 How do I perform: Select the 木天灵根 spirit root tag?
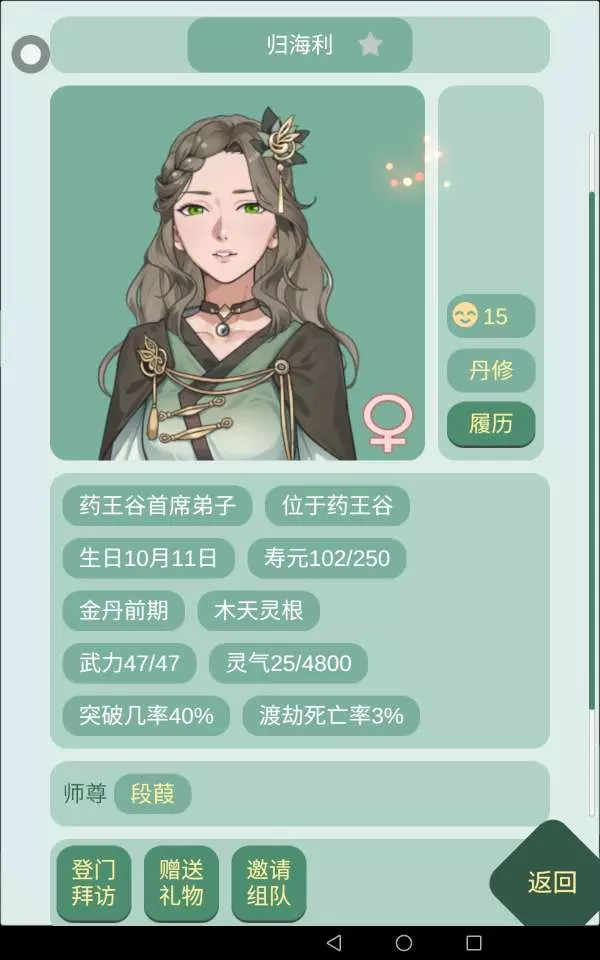[x=258, y=610]
